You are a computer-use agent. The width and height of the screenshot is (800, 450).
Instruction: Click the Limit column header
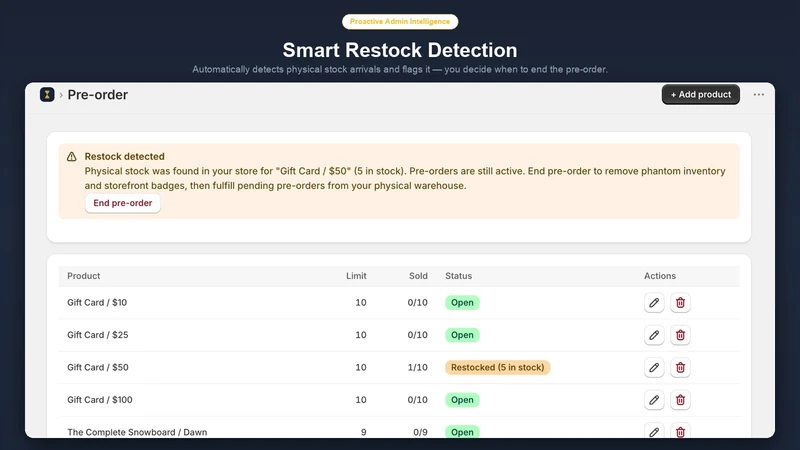click(x=356, y=276)
